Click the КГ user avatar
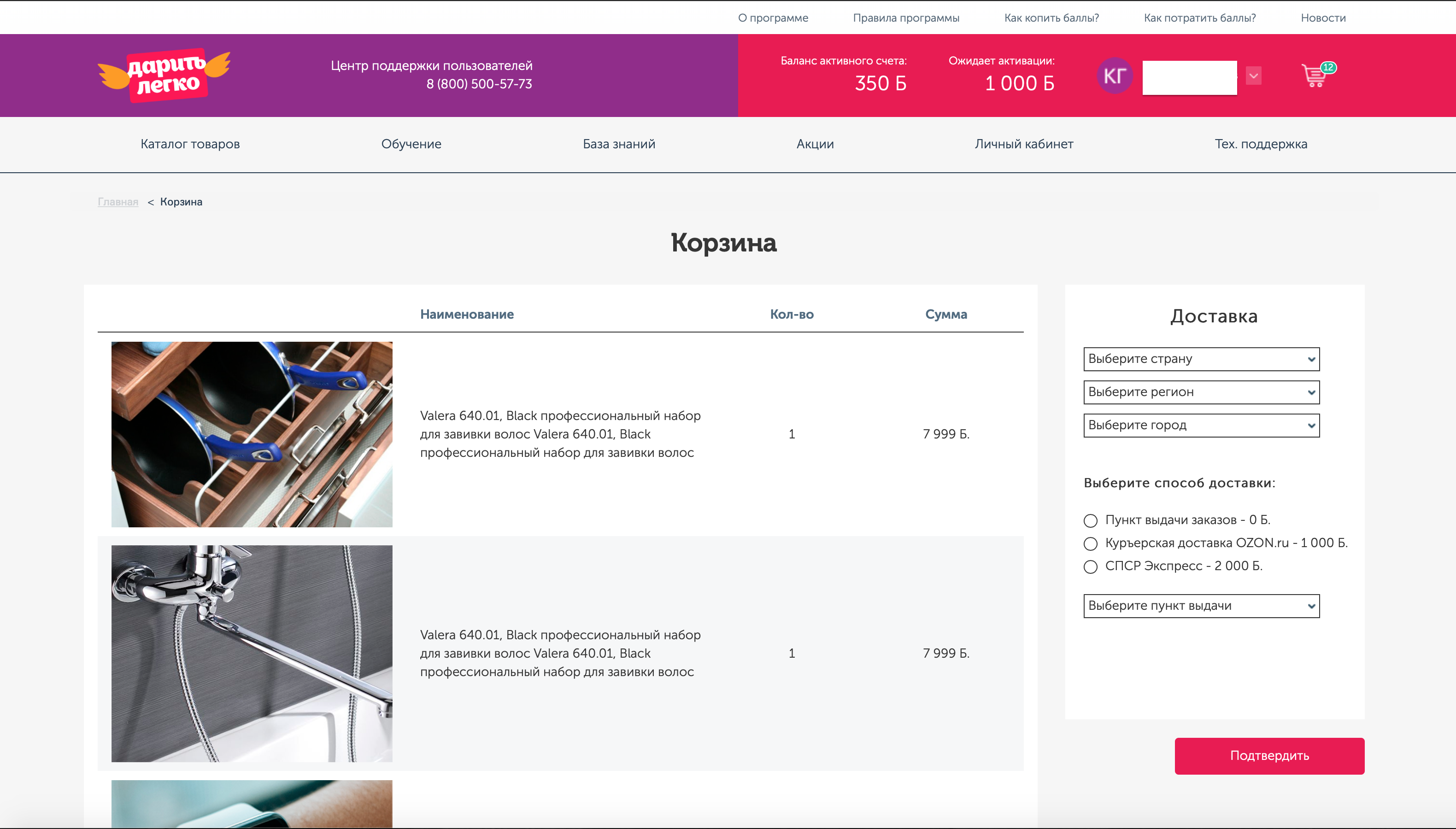The width and height of the screenshot is (1456, 829). click(1114, 76)
